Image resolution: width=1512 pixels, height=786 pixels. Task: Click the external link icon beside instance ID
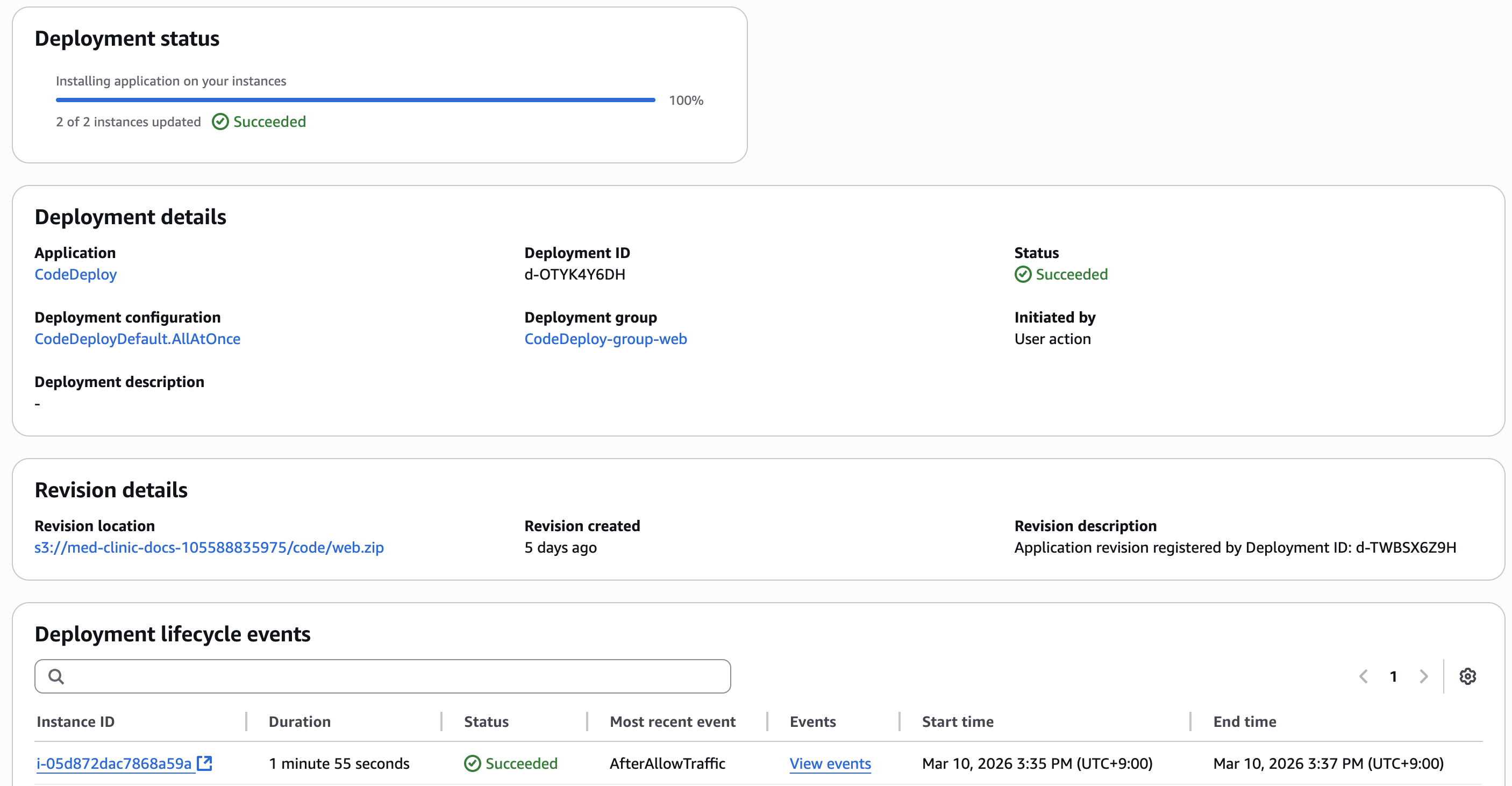pos(204,763)
